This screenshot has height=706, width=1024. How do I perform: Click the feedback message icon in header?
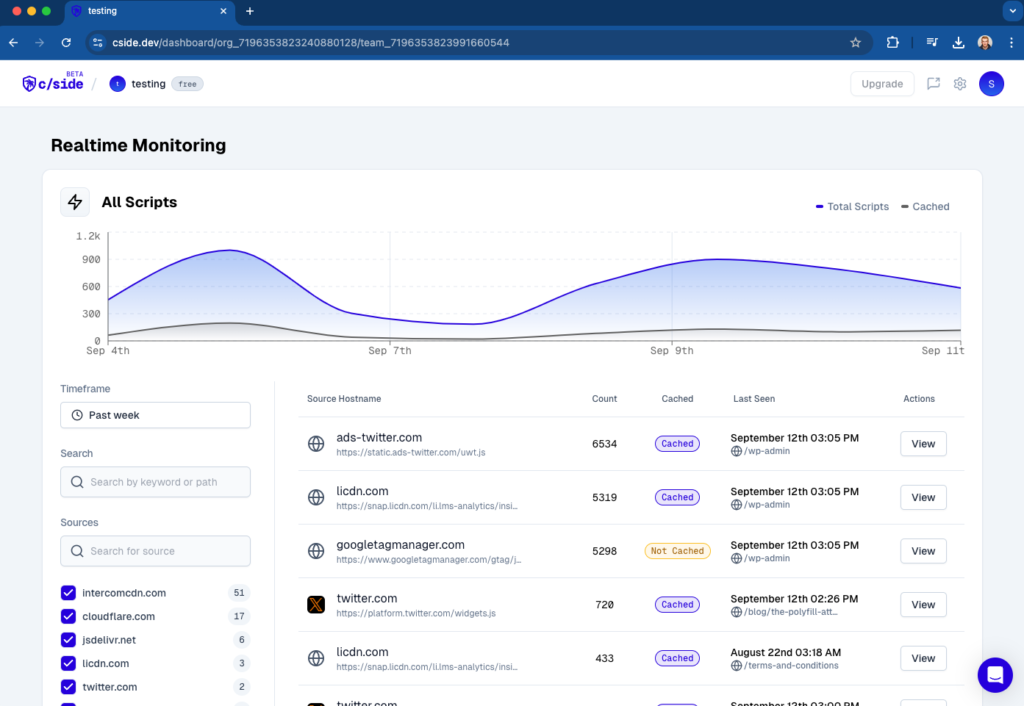click(x=933, y=84)
